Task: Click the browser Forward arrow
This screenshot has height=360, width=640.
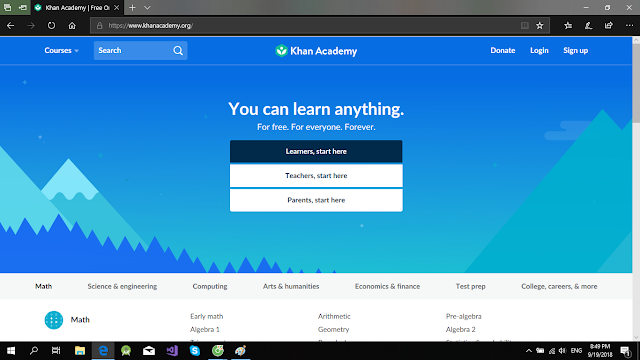Action: coord(31,26)
